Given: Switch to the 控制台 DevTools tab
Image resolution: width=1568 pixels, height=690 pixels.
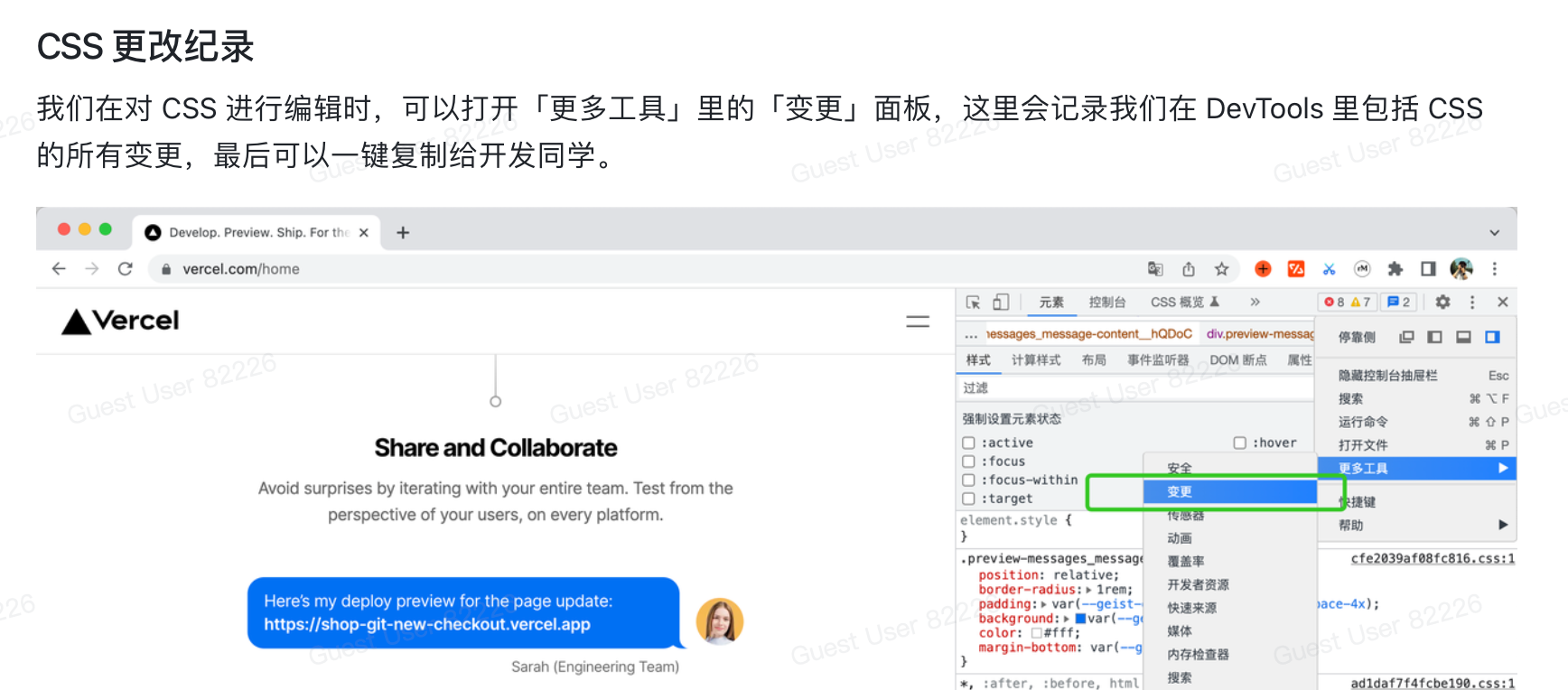Looking at the screenshot, I should 1107,303.
